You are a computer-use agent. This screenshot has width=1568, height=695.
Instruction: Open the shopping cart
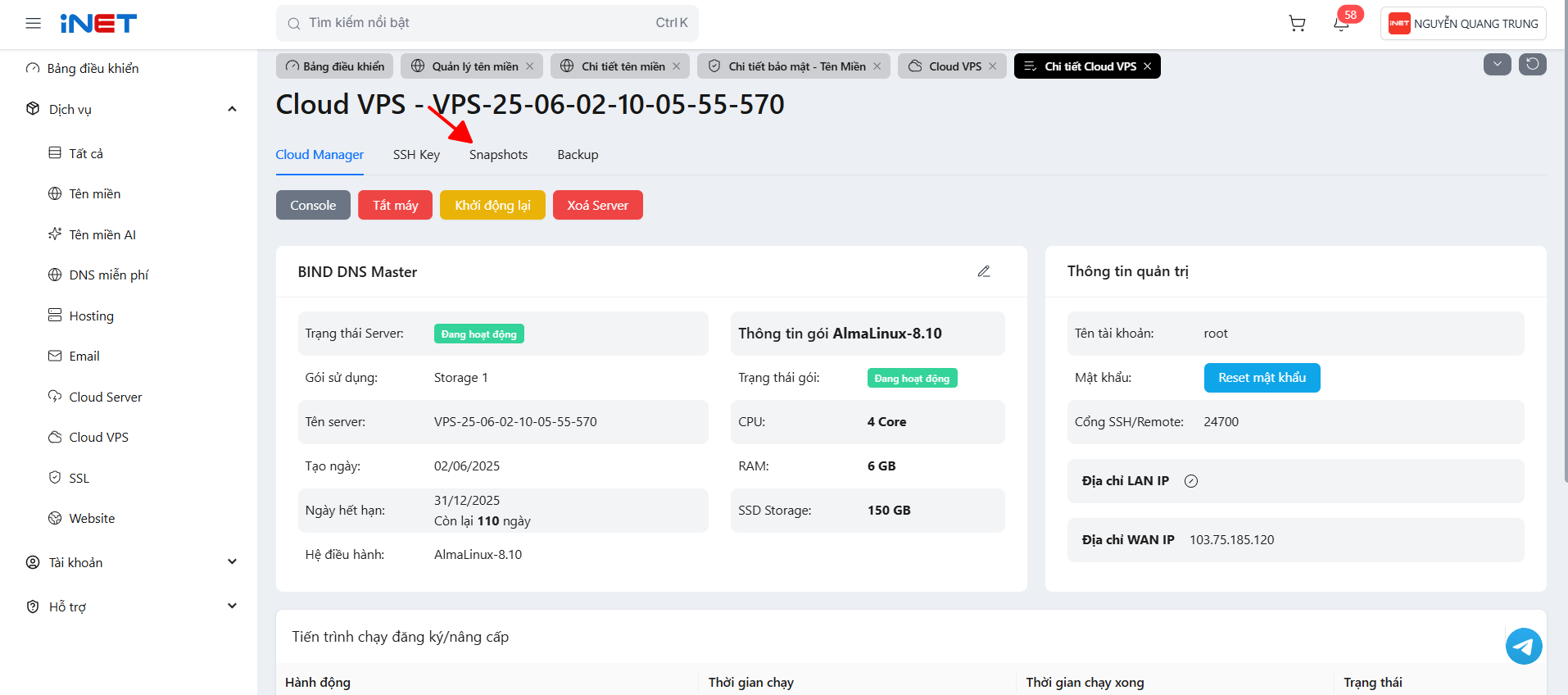[1297, 24]
